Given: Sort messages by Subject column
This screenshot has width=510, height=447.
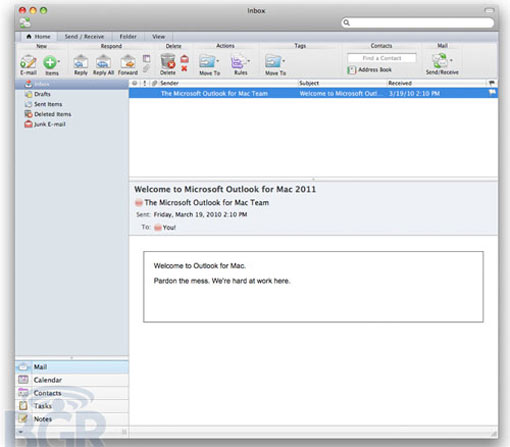Looking at the screenshot, I should click(x=309, y=83).
